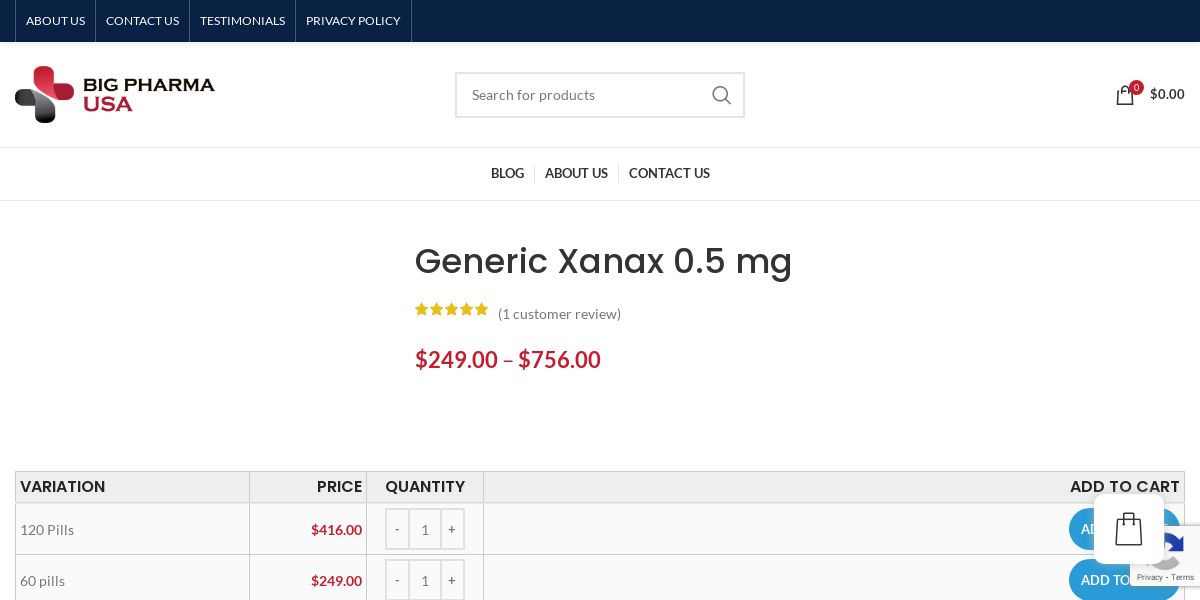
Task: Click the five-star rating
Action: tap(451, 310)
